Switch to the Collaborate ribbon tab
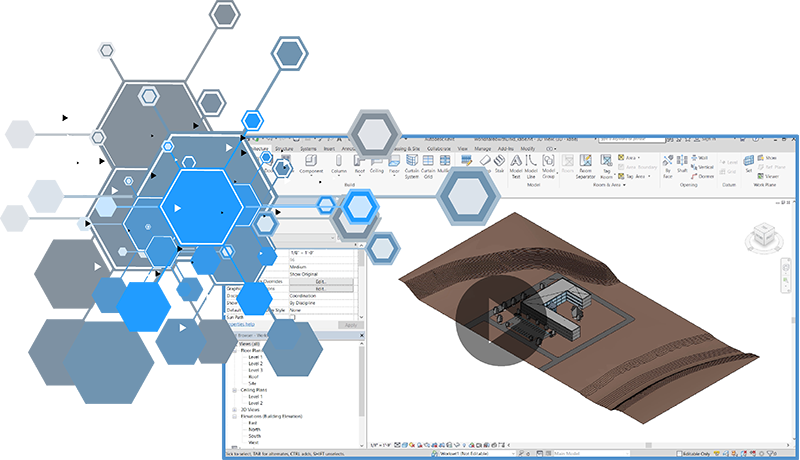 436,148
